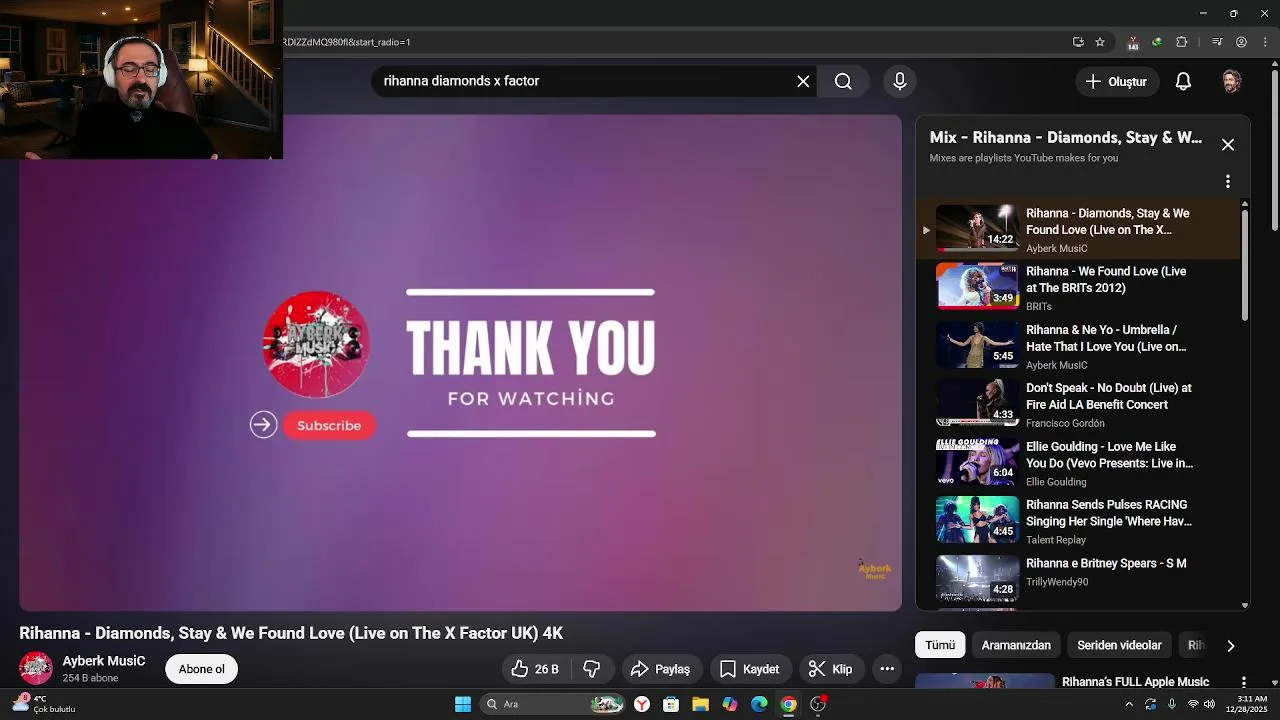Screen dimensions: 1280x720
Task: Open the green download manager extension icon
Action: (1157, 42)
